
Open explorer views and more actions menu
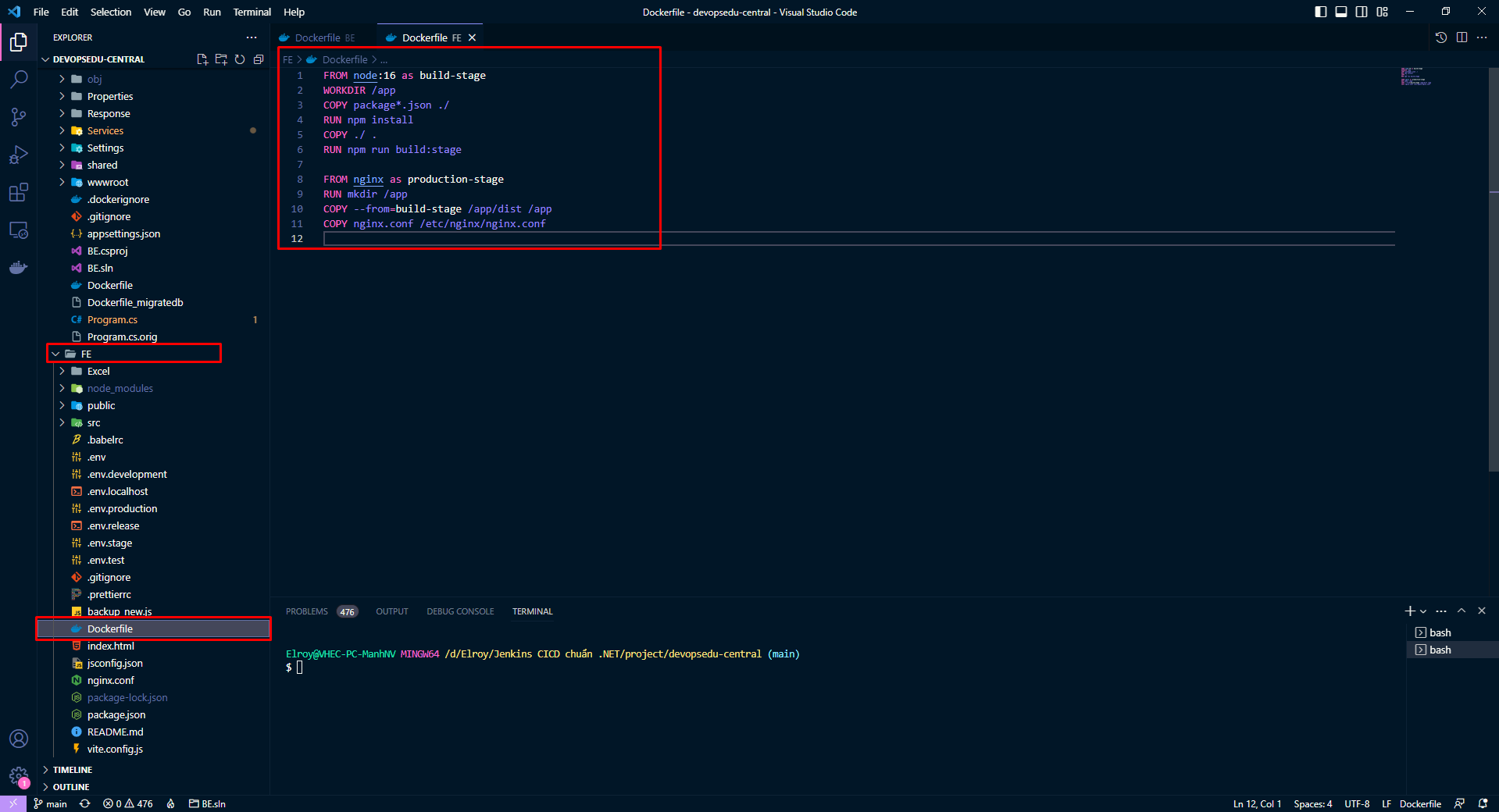[x=252, y=37]
